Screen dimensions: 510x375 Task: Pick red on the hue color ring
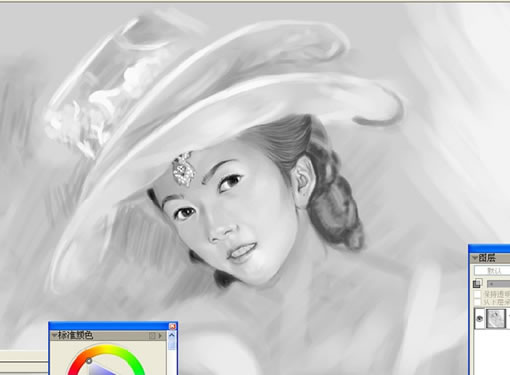click(x=75, y=367)
